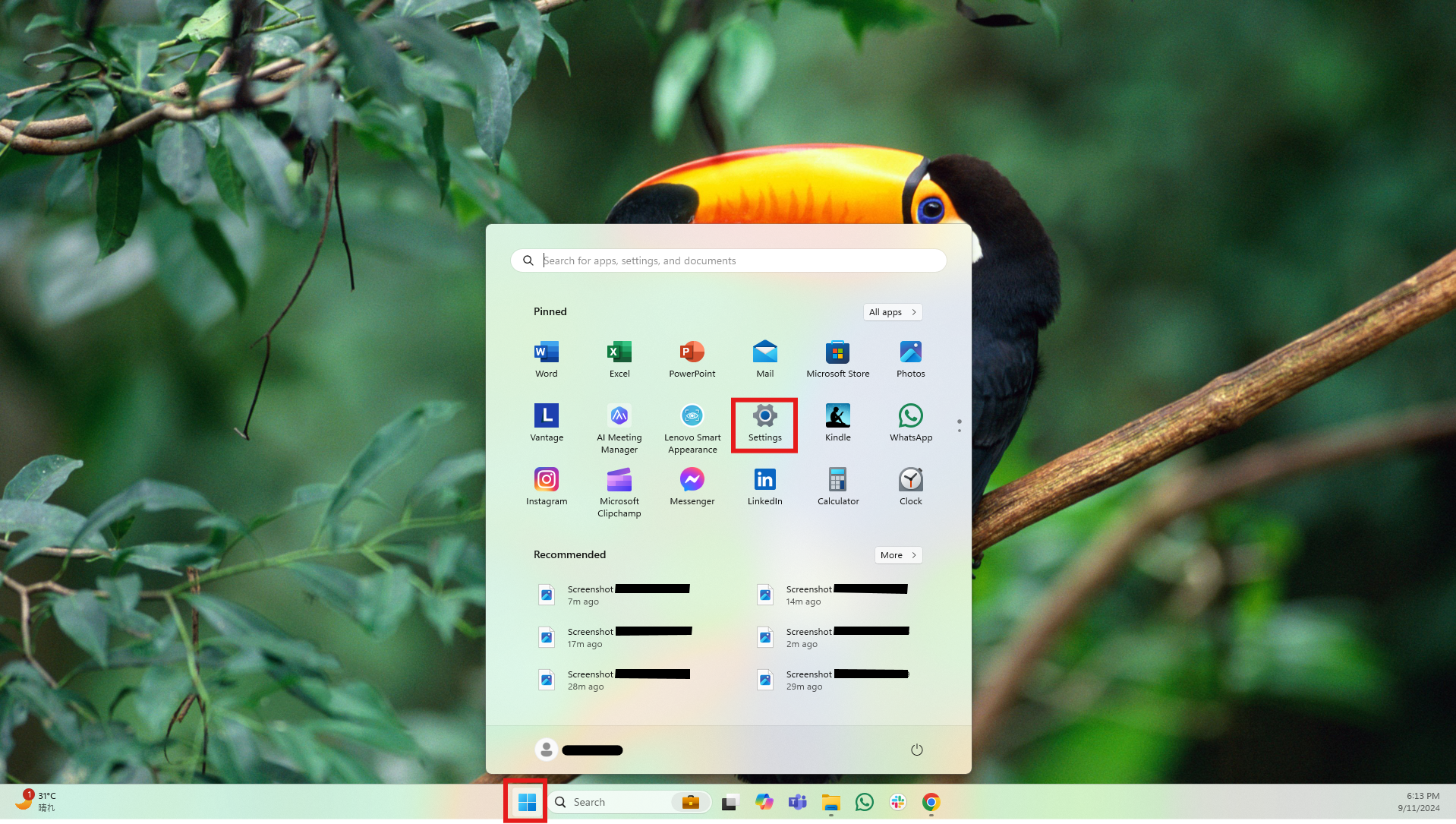This screenshot has width=1456, height=824.
Task: Open Word from pinned apps
Action: [546, 358]
